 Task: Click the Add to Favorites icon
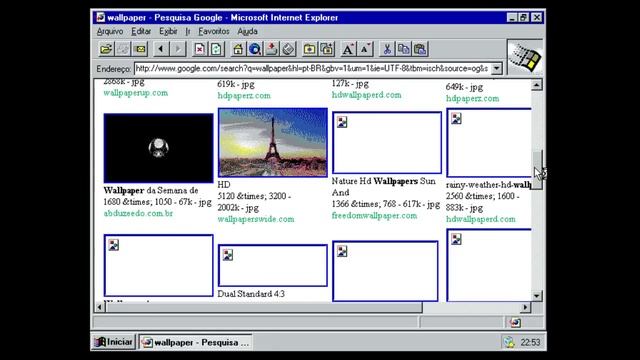(326, 49)
